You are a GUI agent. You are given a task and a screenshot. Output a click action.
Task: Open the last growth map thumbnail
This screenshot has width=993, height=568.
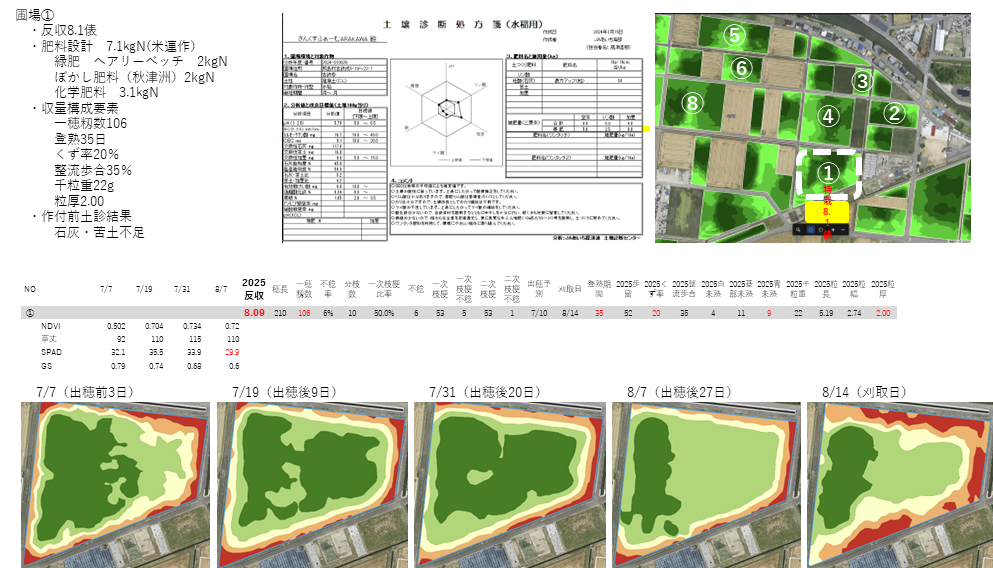click(900, 485)
